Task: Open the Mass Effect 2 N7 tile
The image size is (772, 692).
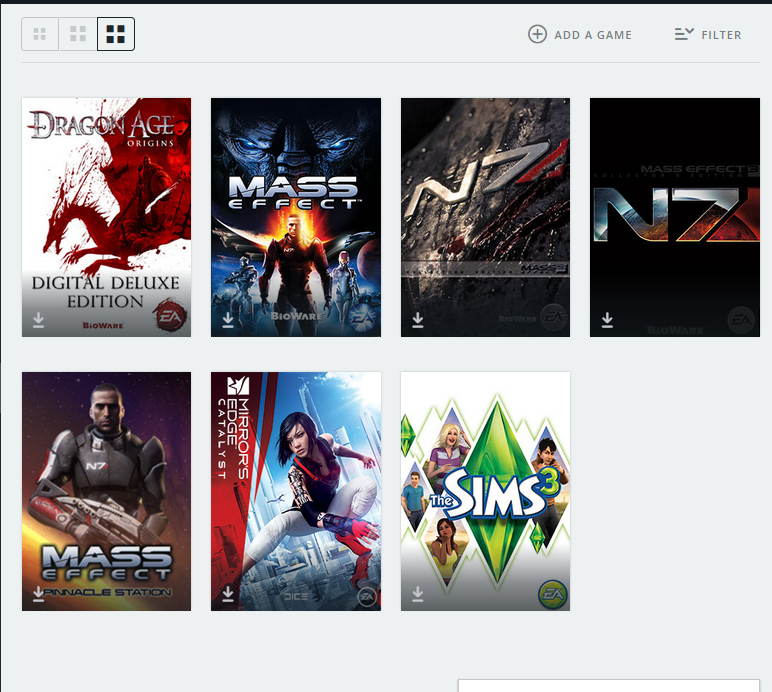Action: (x=485, y=217)
